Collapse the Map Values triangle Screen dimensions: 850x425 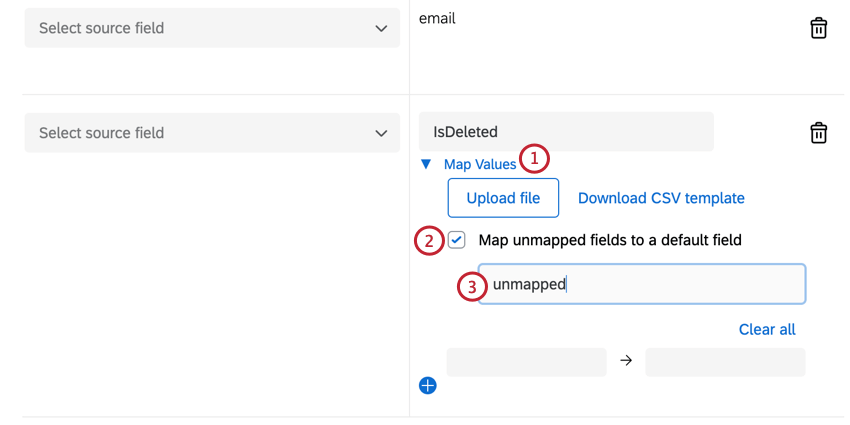426,164
